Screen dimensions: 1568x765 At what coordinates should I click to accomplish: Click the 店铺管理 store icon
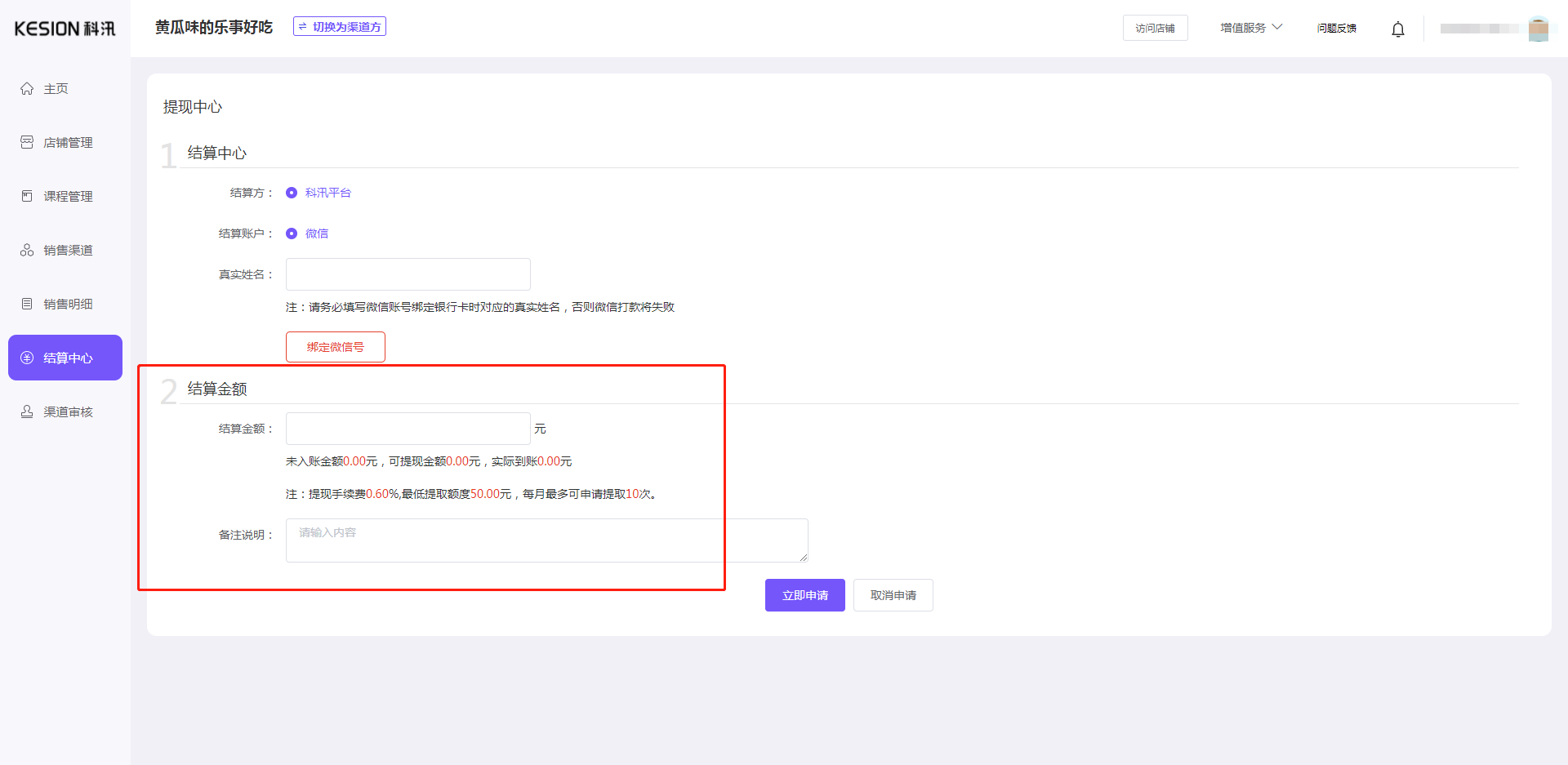[x=26, y=141]
